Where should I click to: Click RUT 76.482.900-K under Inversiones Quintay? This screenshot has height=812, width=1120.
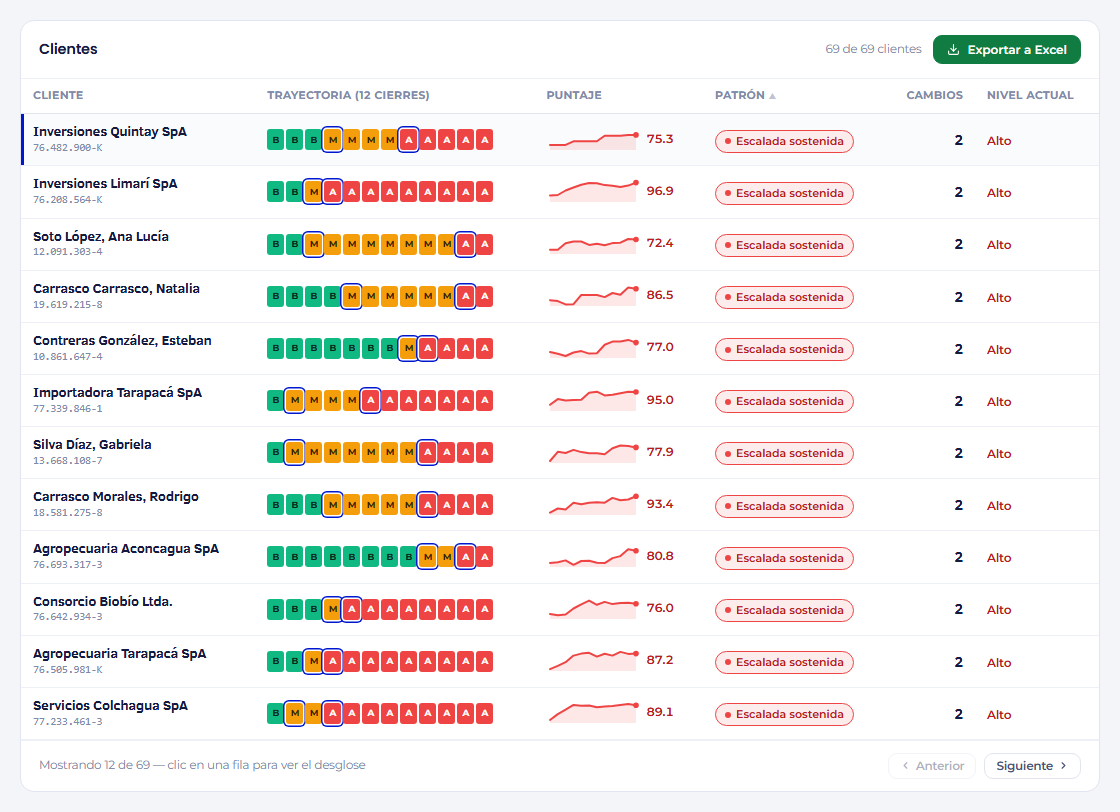pyautogui.click(x=68, y=148)
